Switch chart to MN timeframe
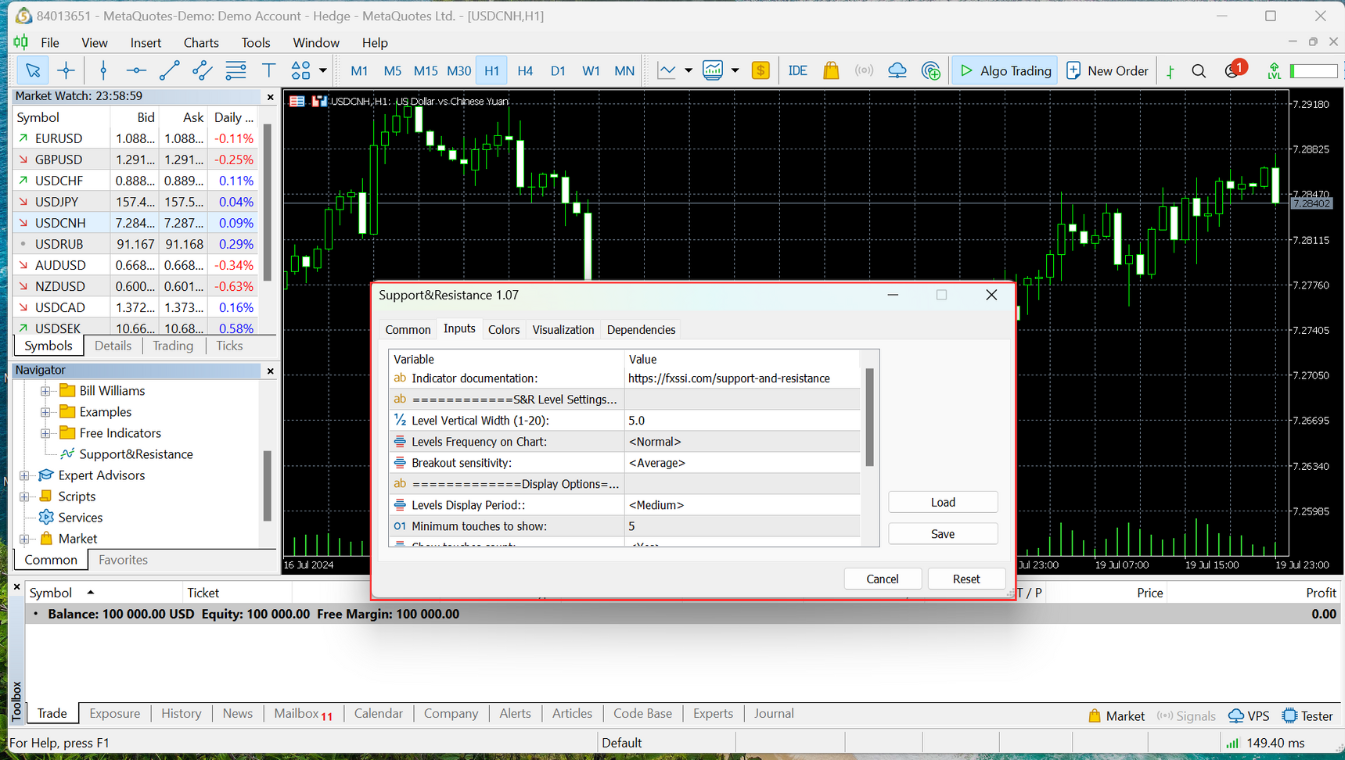1345x760 pixels. (x=624, y=70)
